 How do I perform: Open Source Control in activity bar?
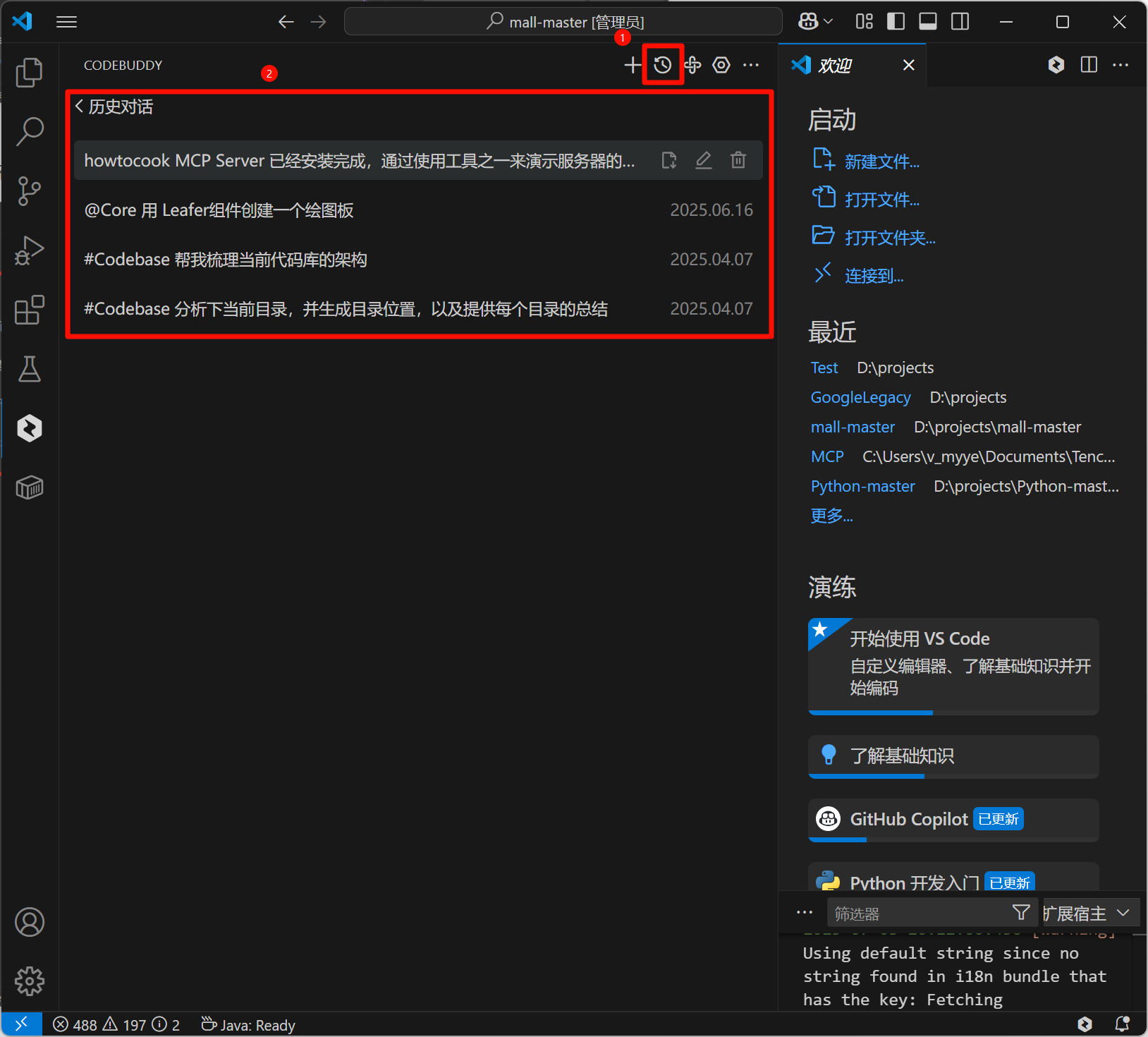(29, 190)
